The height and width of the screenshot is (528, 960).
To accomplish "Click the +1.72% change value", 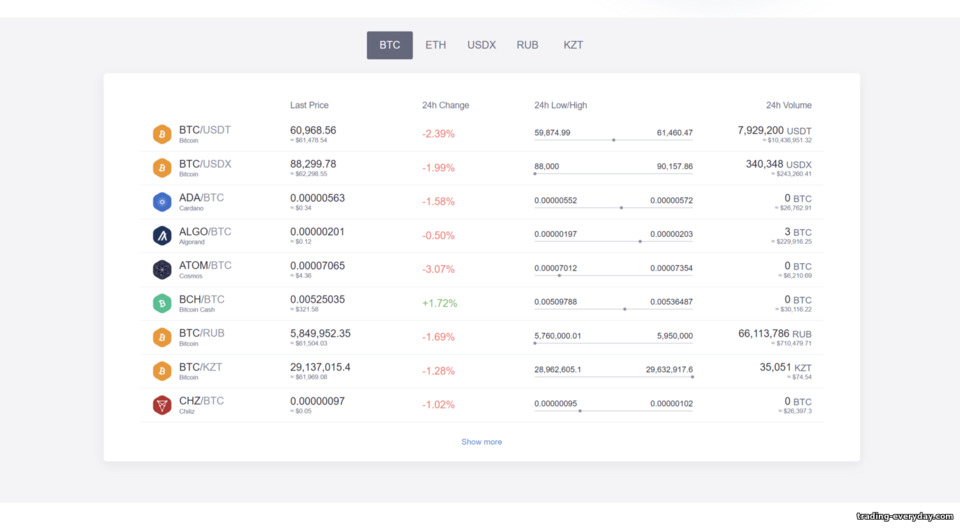I will (439, 303).
